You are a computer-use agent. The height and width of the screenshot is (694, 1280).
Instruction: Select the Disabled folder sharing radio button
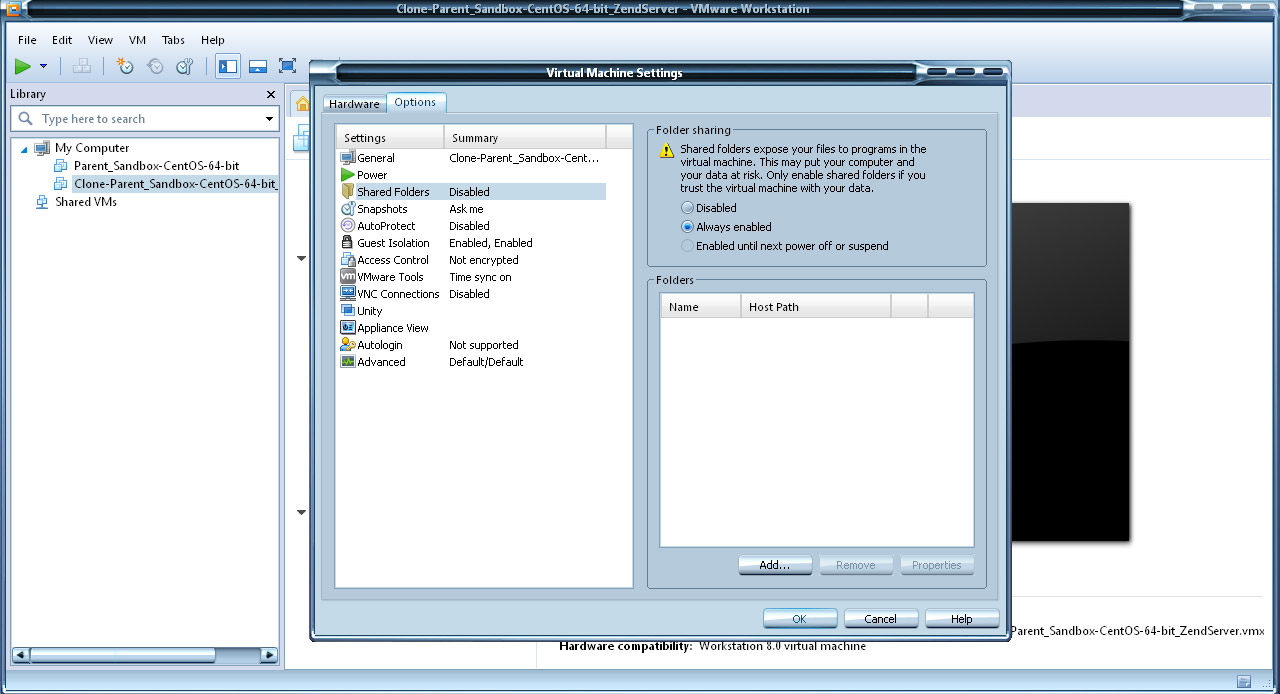tap(687, 208)
